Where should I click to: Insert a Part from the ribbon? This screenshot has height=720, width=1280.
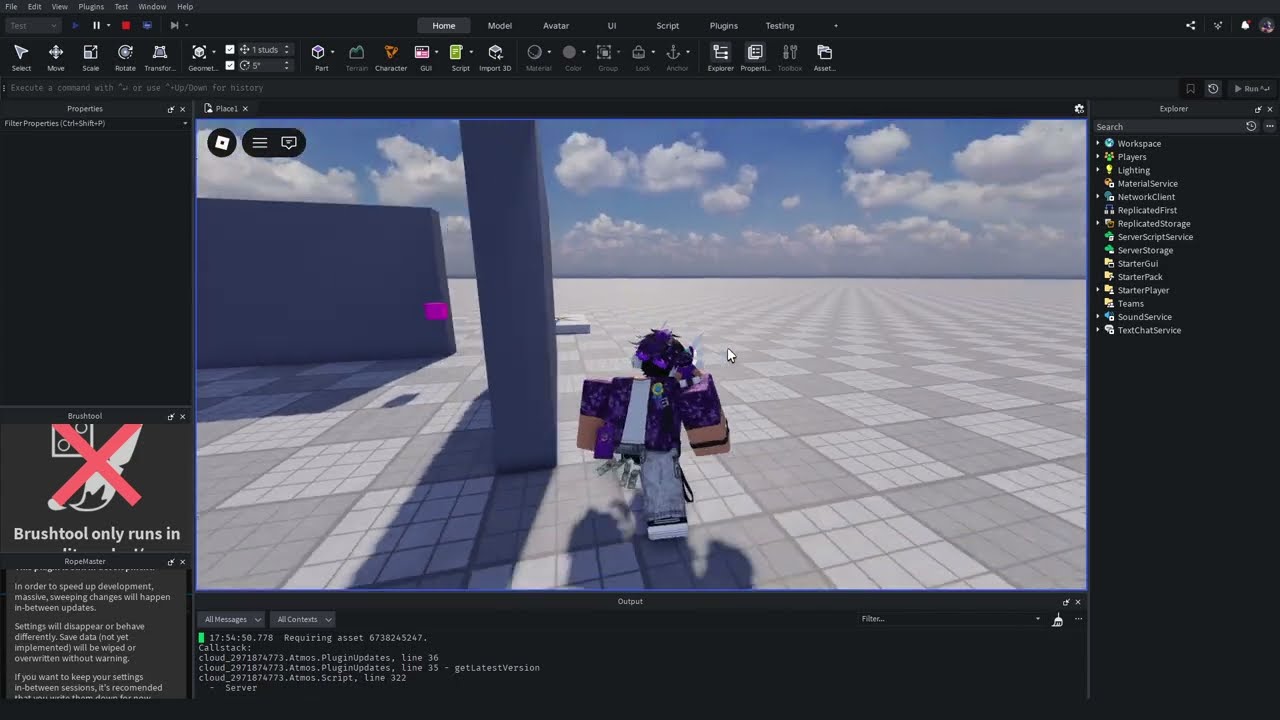pyautogui.click(x=319, y=57)
